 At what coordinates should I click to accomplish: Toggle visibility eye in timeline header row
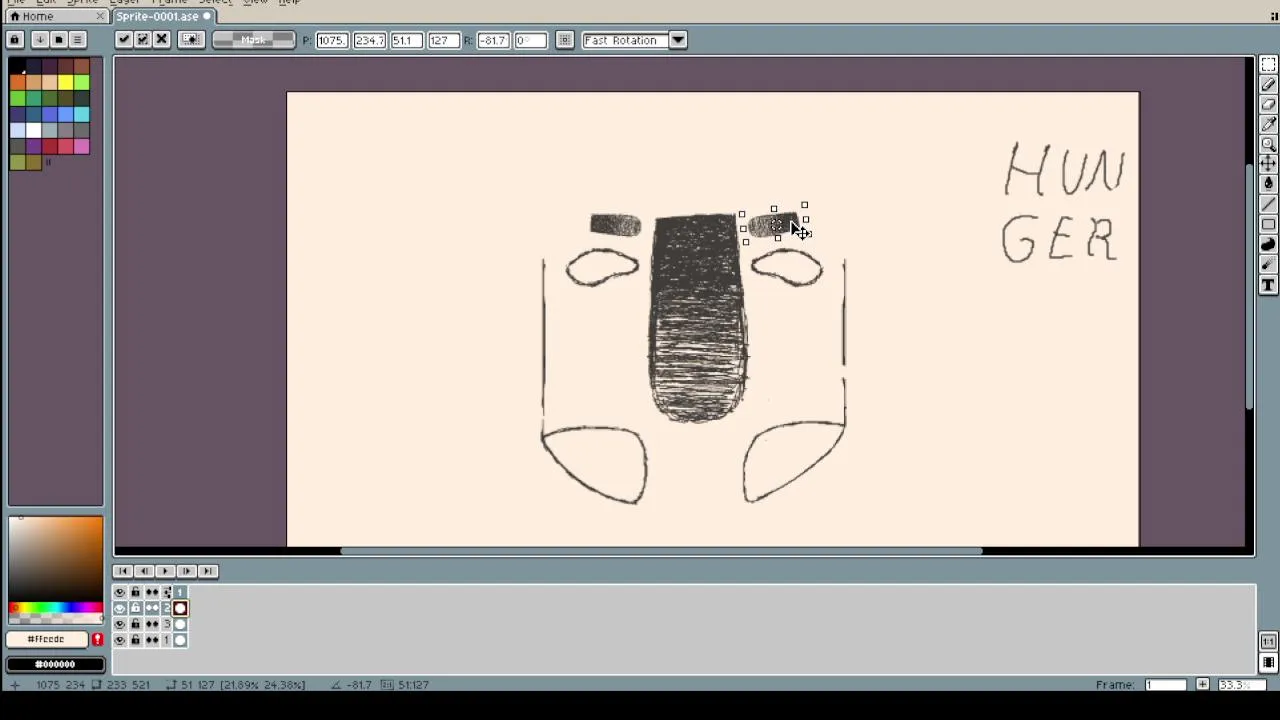tap(120, 592)
